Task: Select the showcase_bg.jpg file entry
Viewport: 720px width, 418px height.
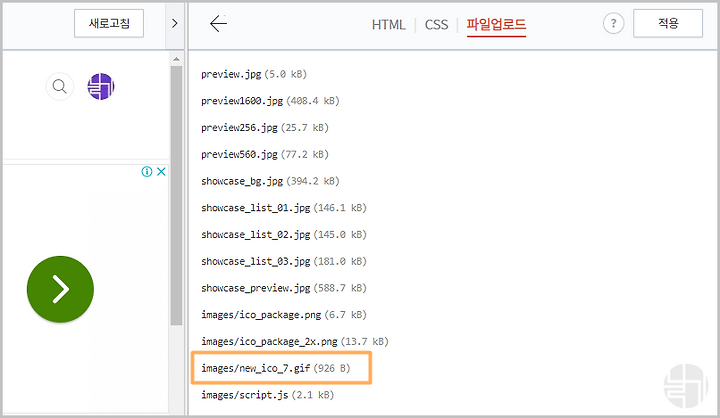Action: coord(270,181)
